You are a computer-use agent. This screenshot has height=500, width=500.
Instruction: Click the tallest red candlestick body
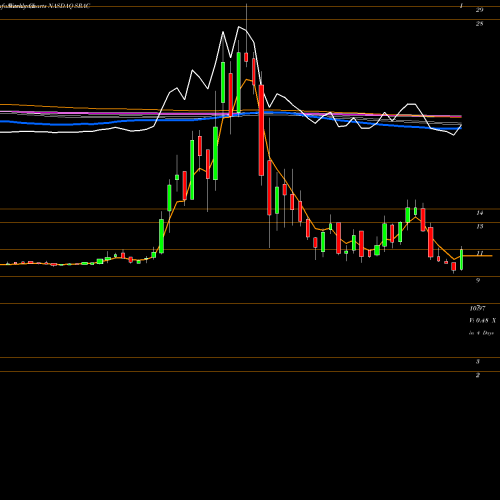(x=261, y=130)
